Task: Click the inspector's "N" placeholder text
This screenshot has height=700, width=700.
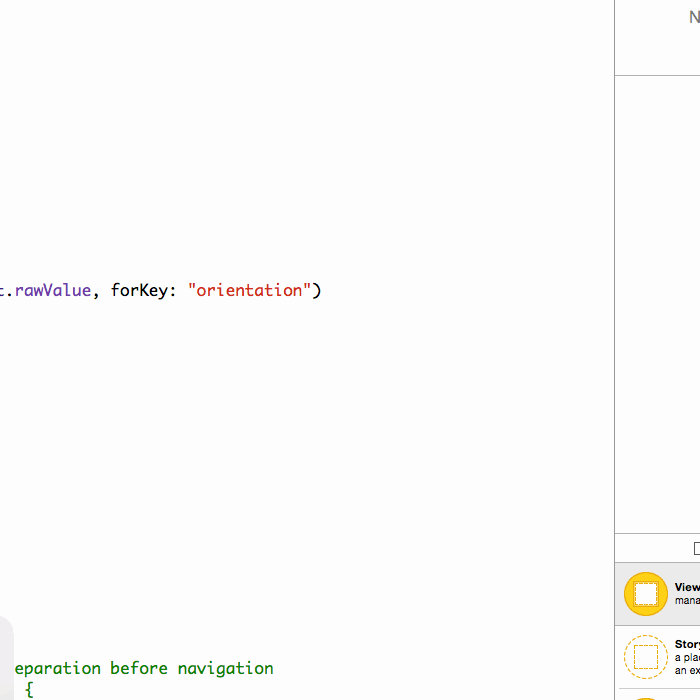Action: [x=694, y=17]
